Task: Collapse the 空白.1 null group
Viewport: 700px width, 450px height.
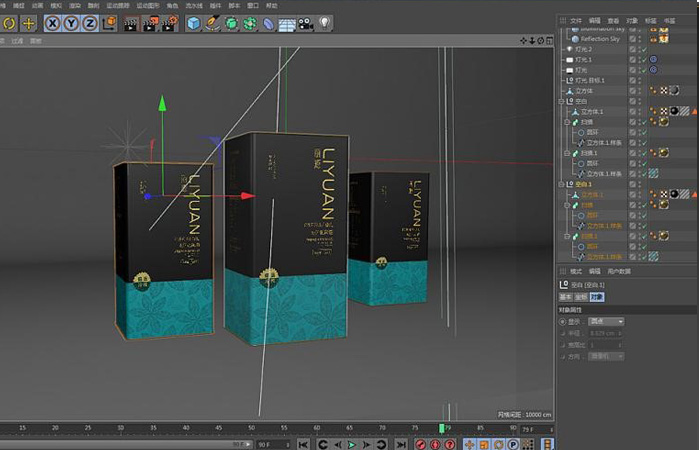Action: coord(561,185)
